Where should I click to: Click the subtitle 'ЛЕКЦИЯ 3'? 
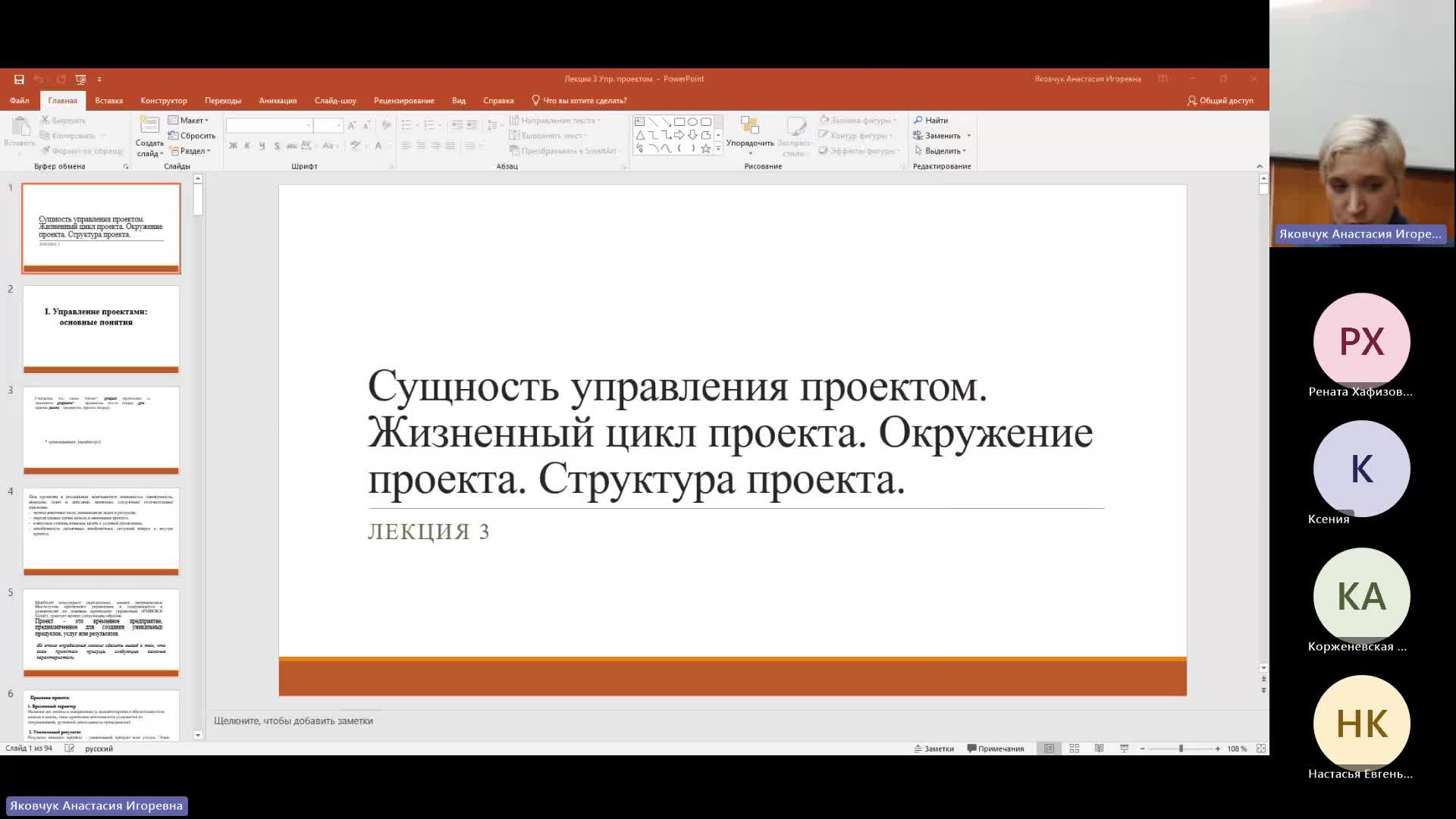coord(428,532)
